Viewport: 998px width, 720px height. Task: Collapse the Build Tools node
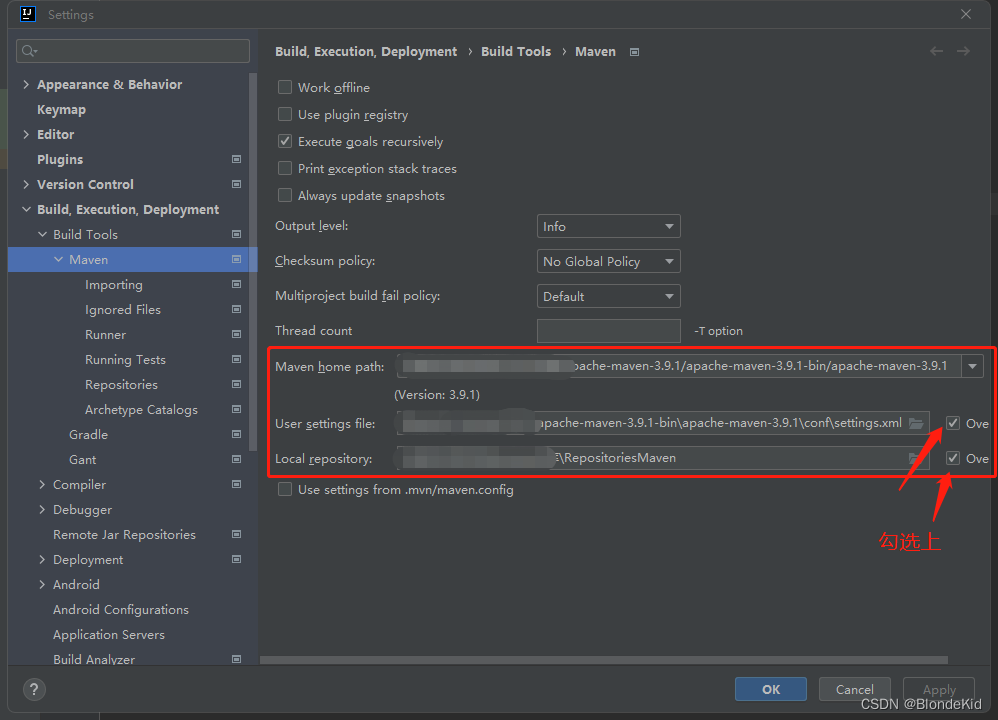point(43,234)
